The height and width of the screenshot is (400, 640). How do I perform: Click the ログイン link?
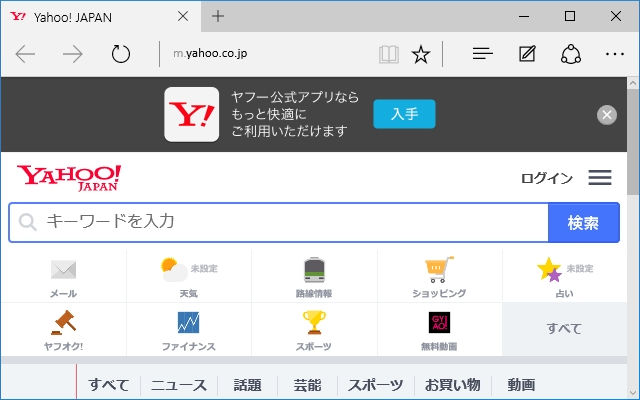(547, 178)
